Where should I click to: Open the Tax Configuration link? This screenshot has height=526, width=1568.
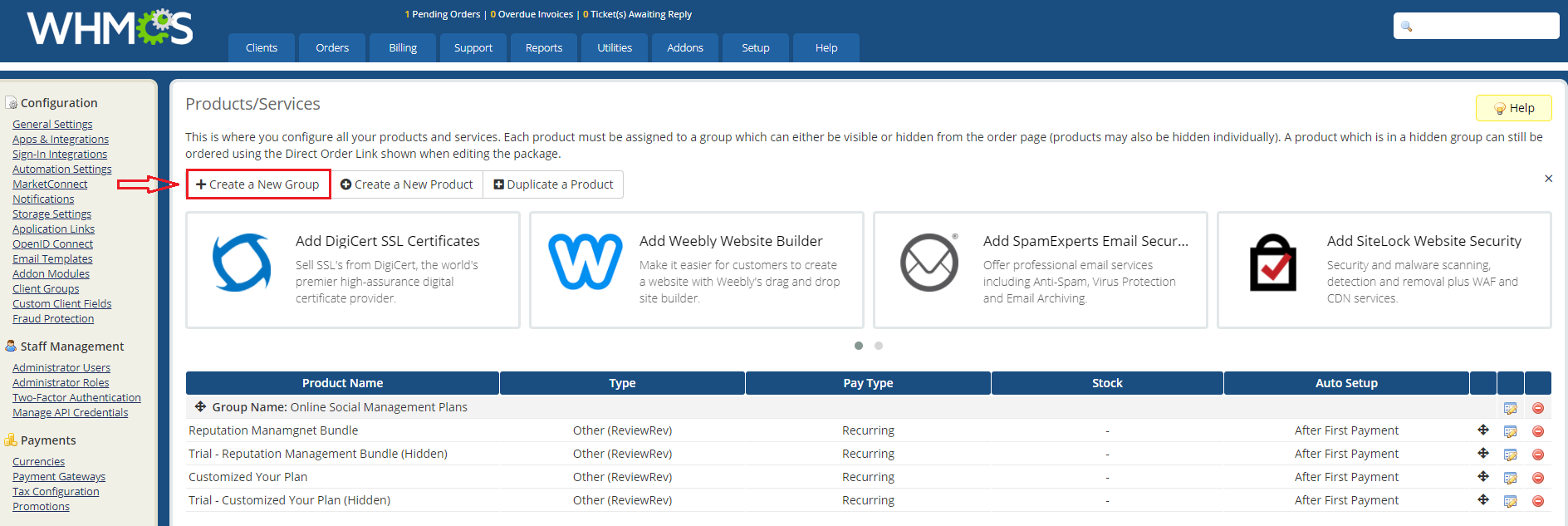pos(56,491)
